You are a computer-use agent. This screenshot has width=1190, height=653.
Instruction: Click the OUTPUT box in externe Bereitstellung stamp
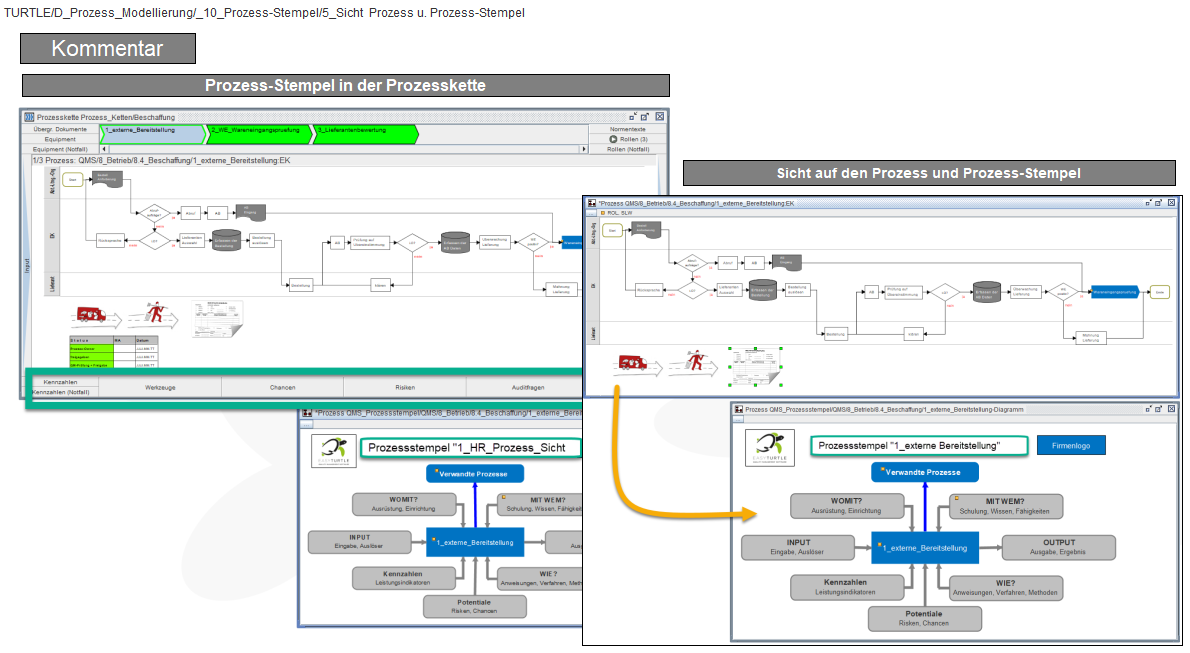pyautogui.click(x=1059, y=547)
